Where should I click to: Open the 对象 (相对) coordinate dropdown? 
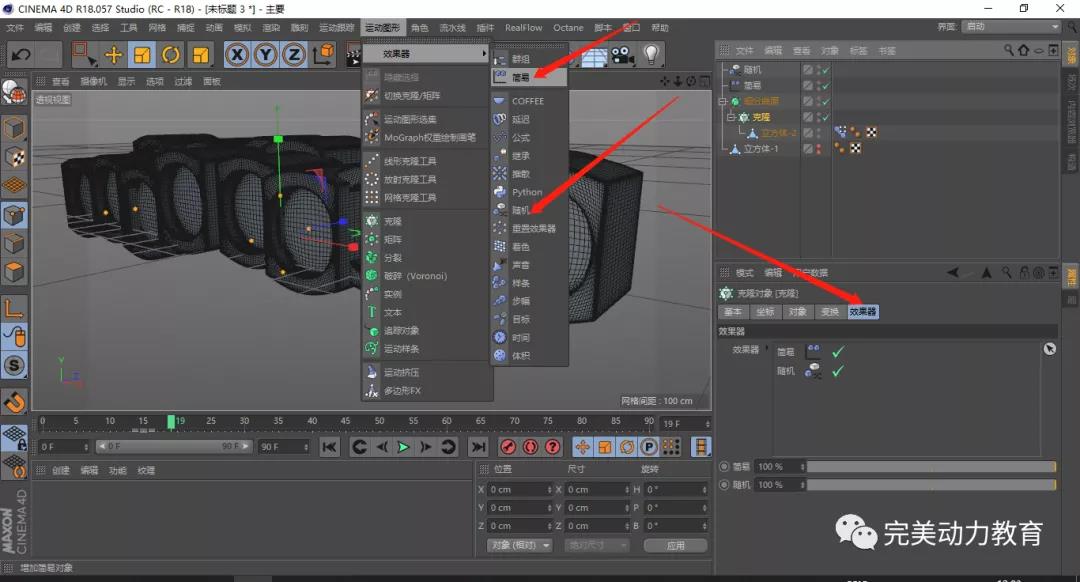(520, 545)
